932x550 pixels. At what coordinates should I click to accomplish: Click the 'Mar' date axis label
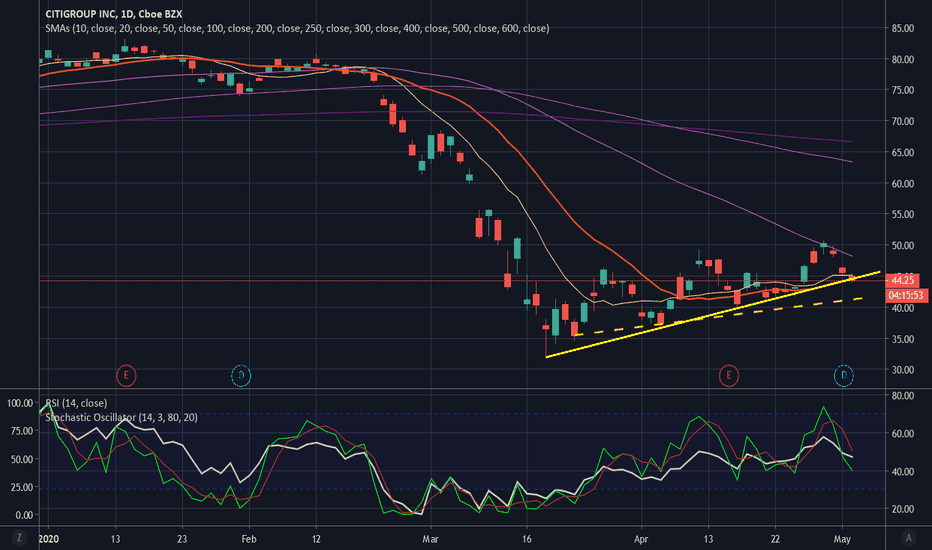pyautogui.click(x=430, y=539)
